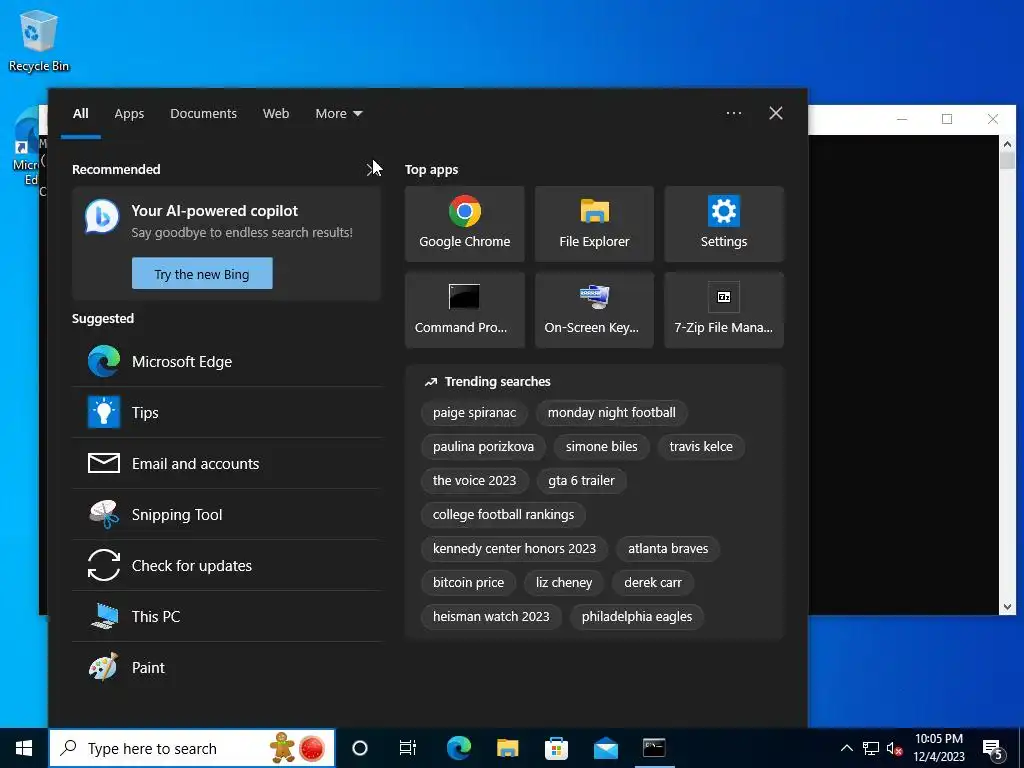
Task: Click scroll-down arrow in Command Prompt window
Action: coord(1007,607)
